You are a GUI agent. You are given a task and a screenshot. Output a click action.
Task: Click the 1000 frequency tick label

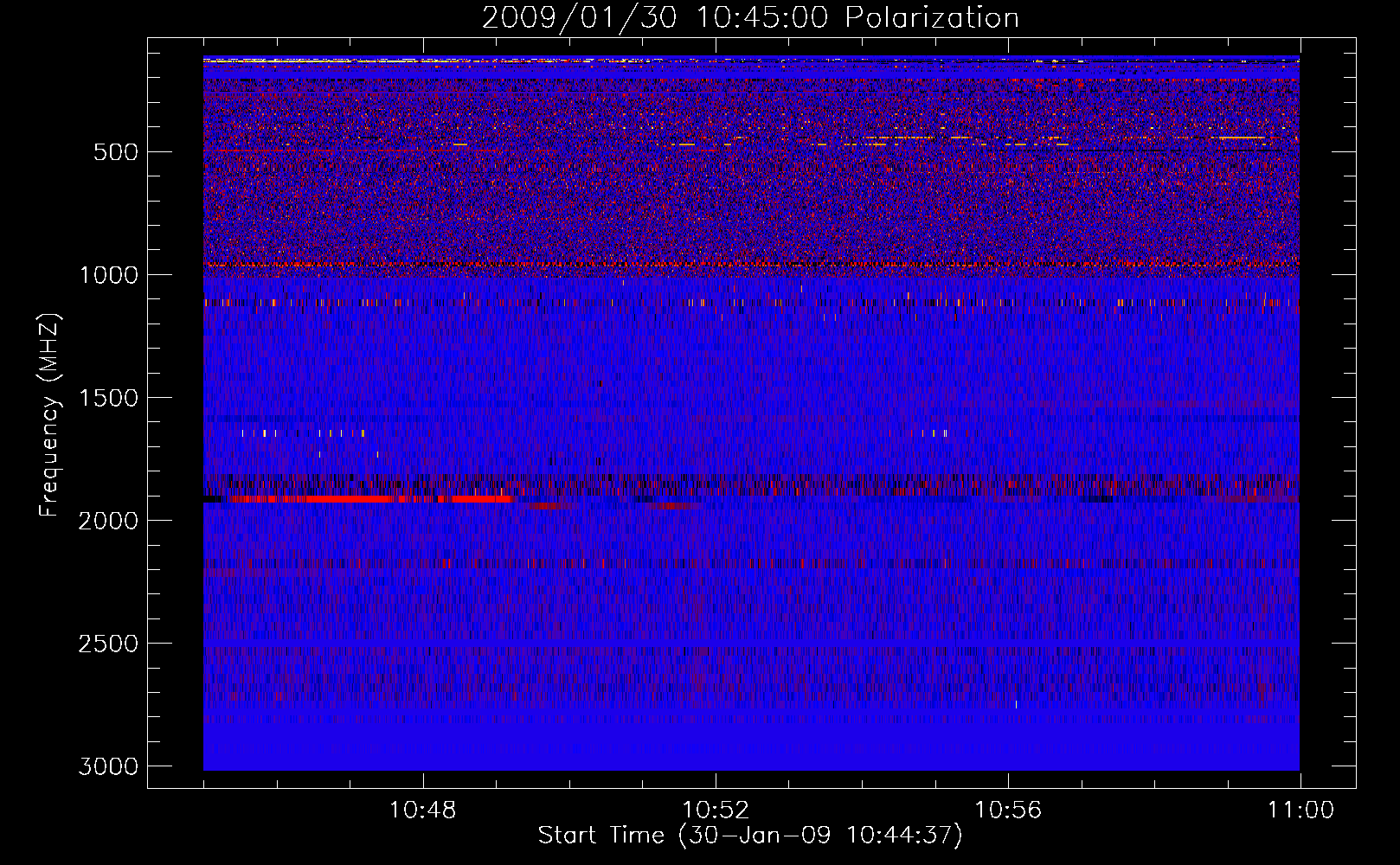click(x=108, y=275)
